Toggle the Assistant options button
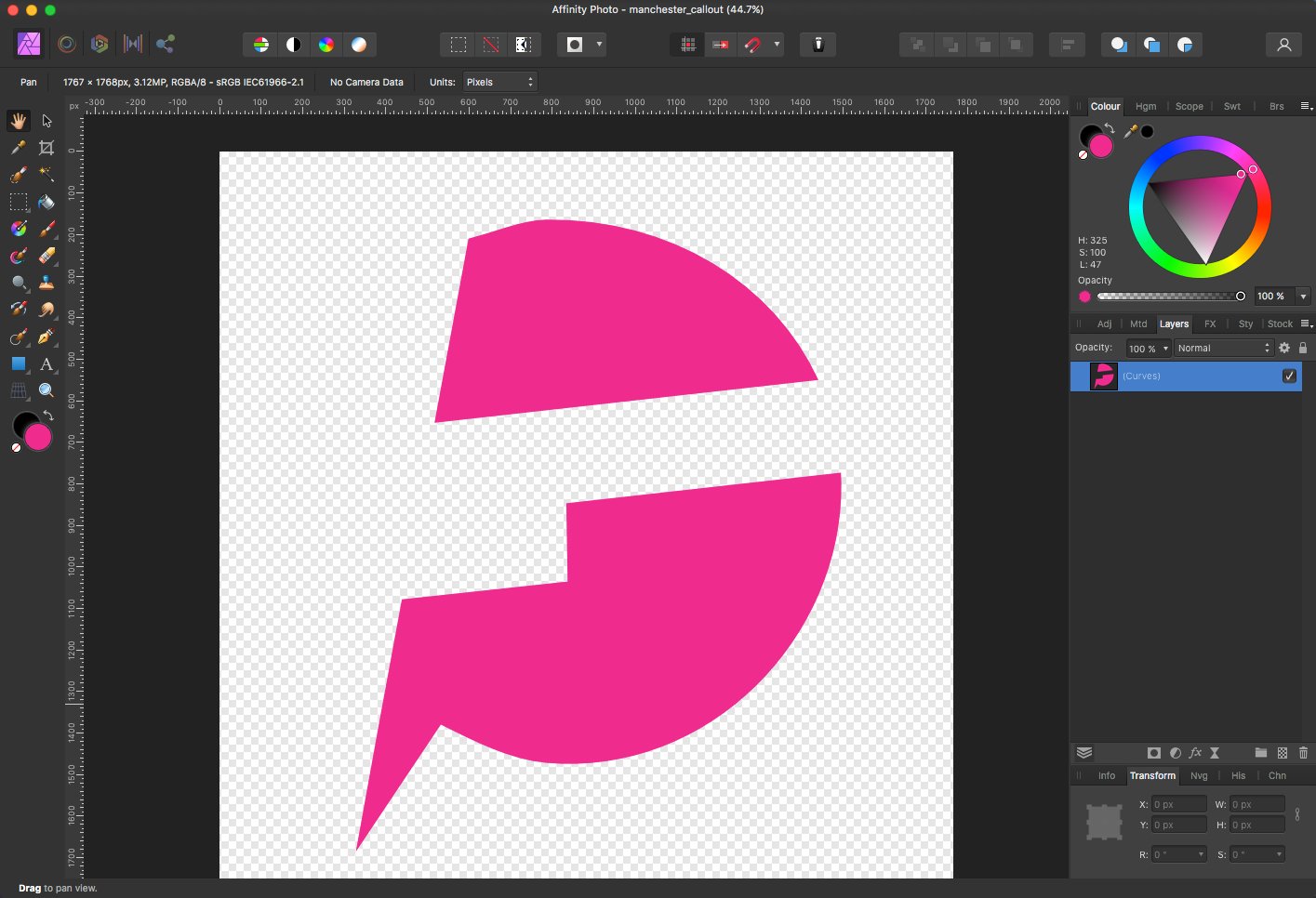The width and height of the screenshot is (1316, 898). point(818,45)
